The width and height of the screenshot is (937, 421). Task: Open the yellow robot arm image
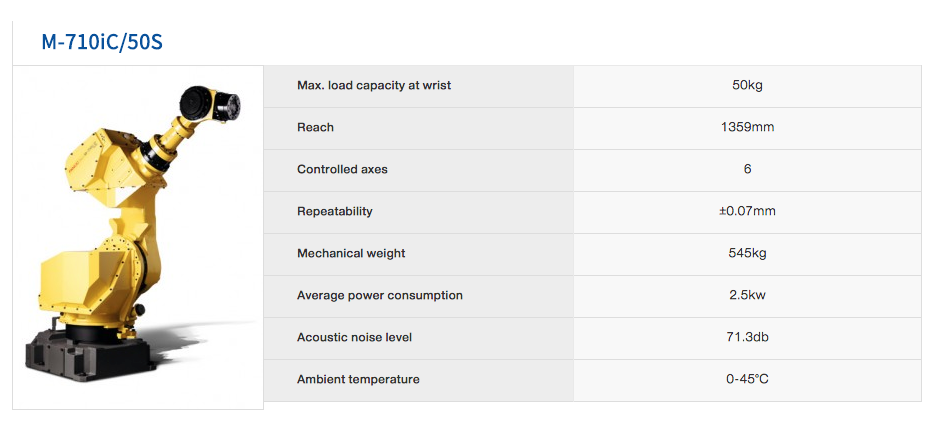(137, 237)
